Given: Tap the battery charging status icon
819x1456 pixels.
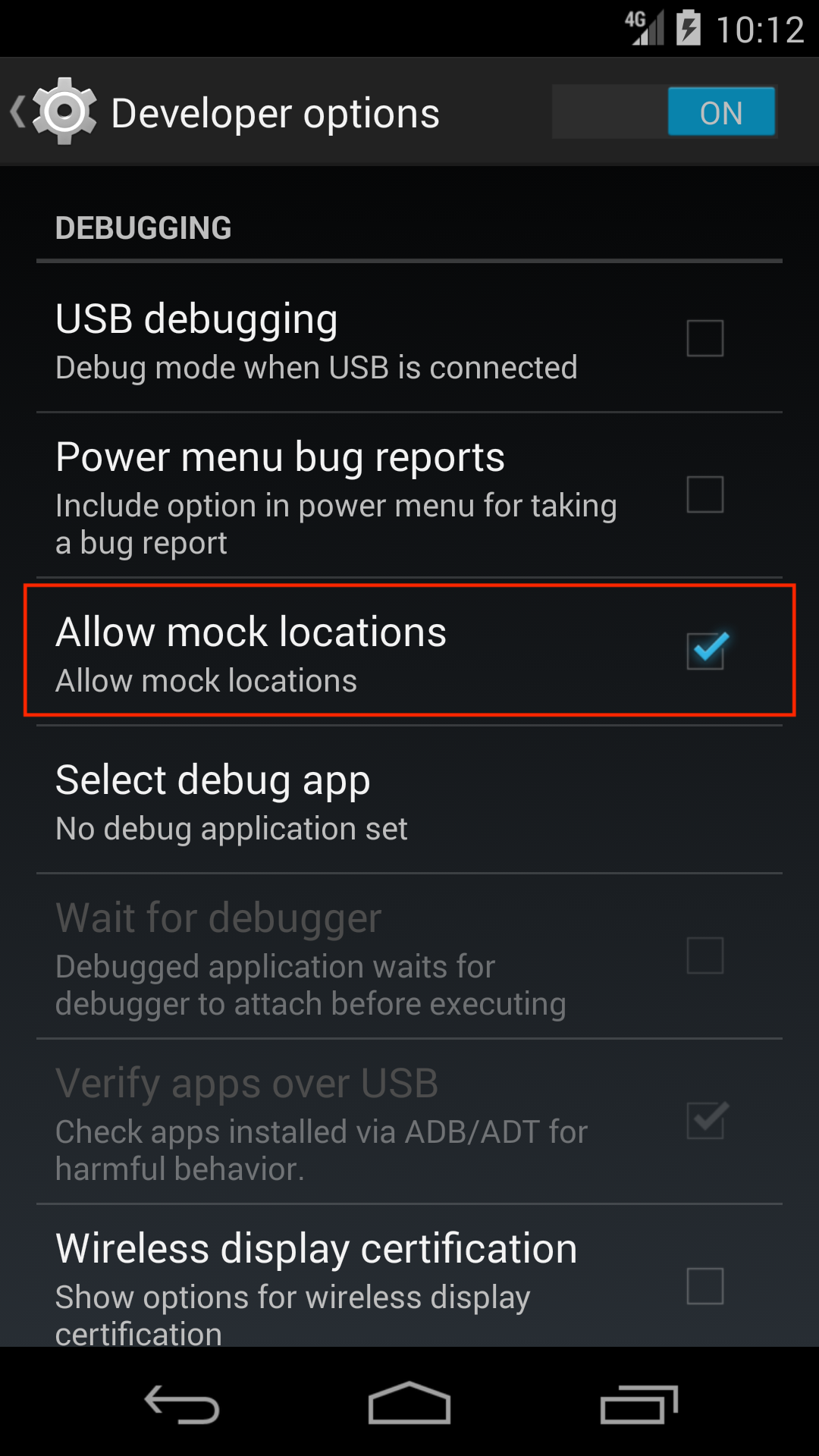Looking at the screenshot, I should tap(688, 27).
